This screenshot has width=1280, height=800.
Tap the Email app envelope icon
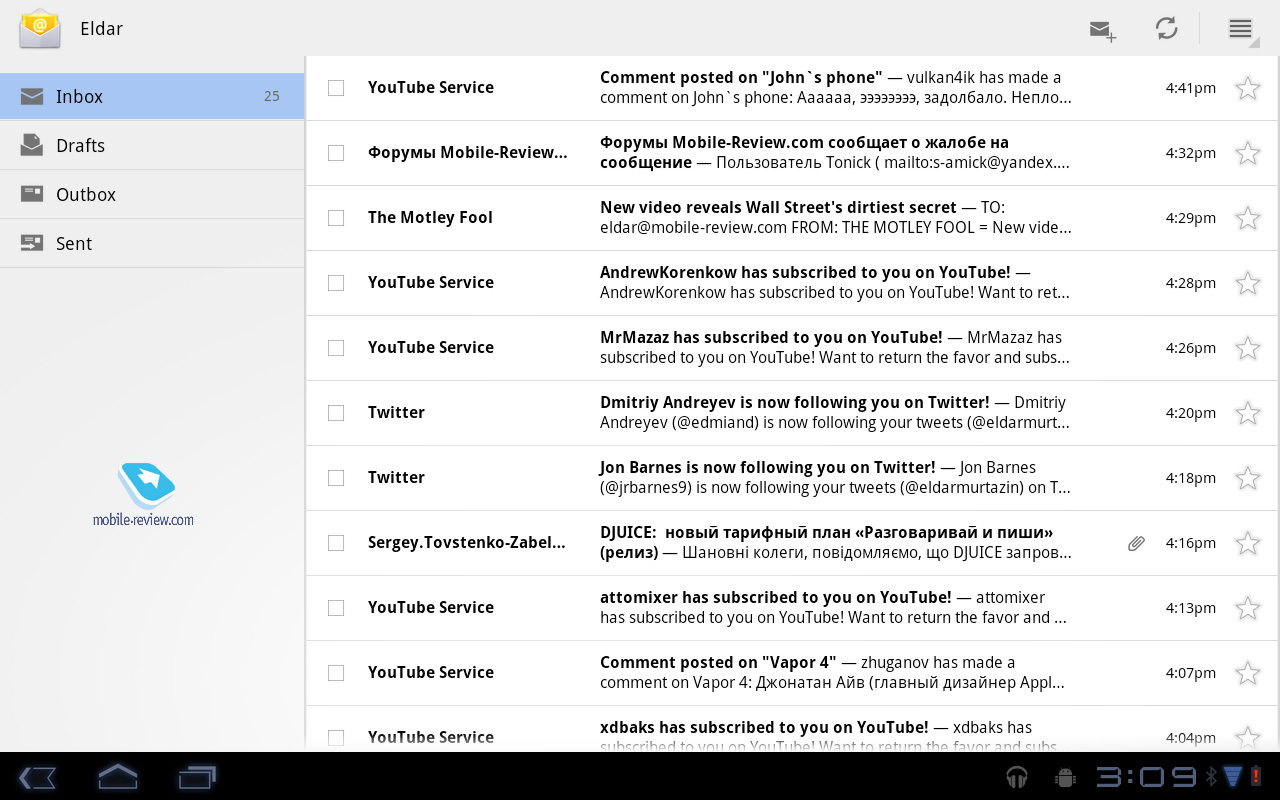pos(40,28)
